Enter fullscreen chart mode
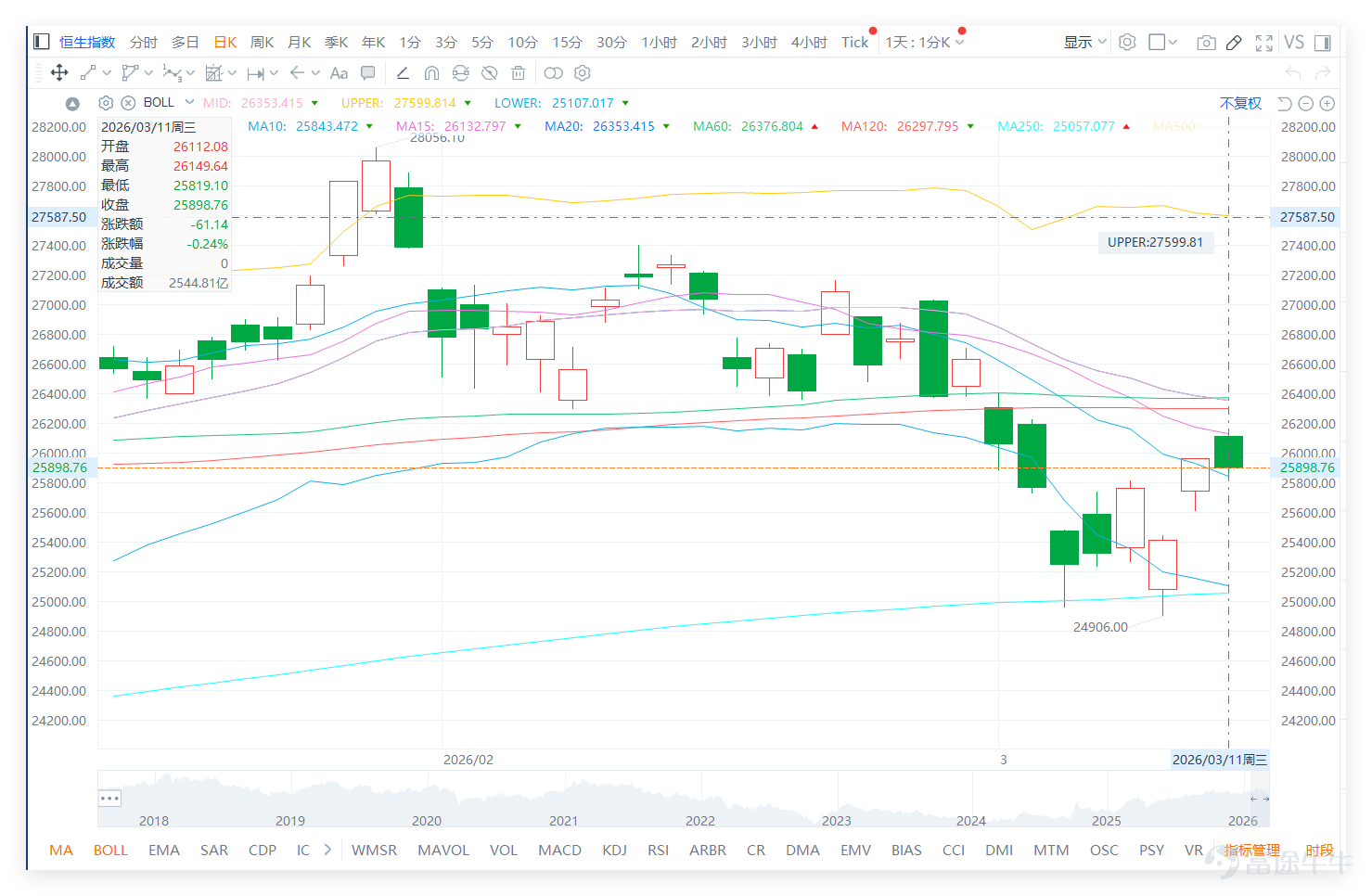 pos(1263,43)
